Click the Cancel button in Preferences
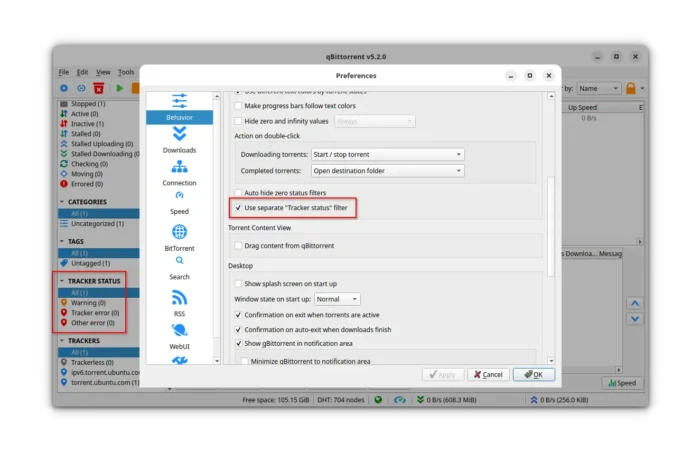This screenshot has width=700, height=453. coord(488,374)
